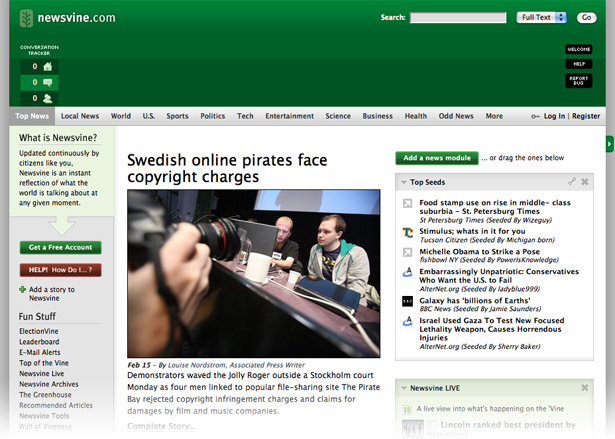Open the home conversation tracker icon
Image resolution: width=615 pixels, height=439 pixels.
48,67
